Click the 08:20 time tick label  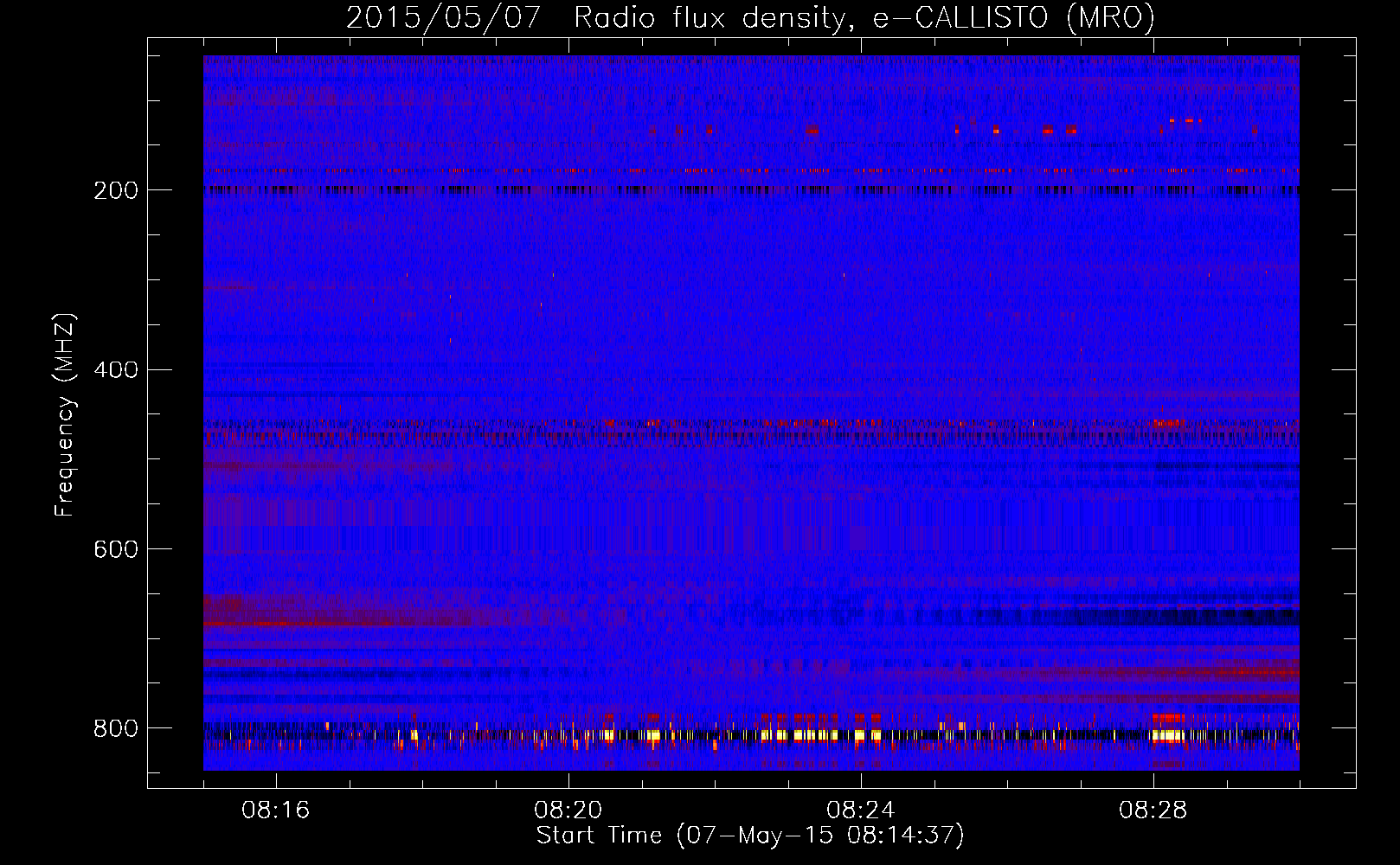[568, 811]
